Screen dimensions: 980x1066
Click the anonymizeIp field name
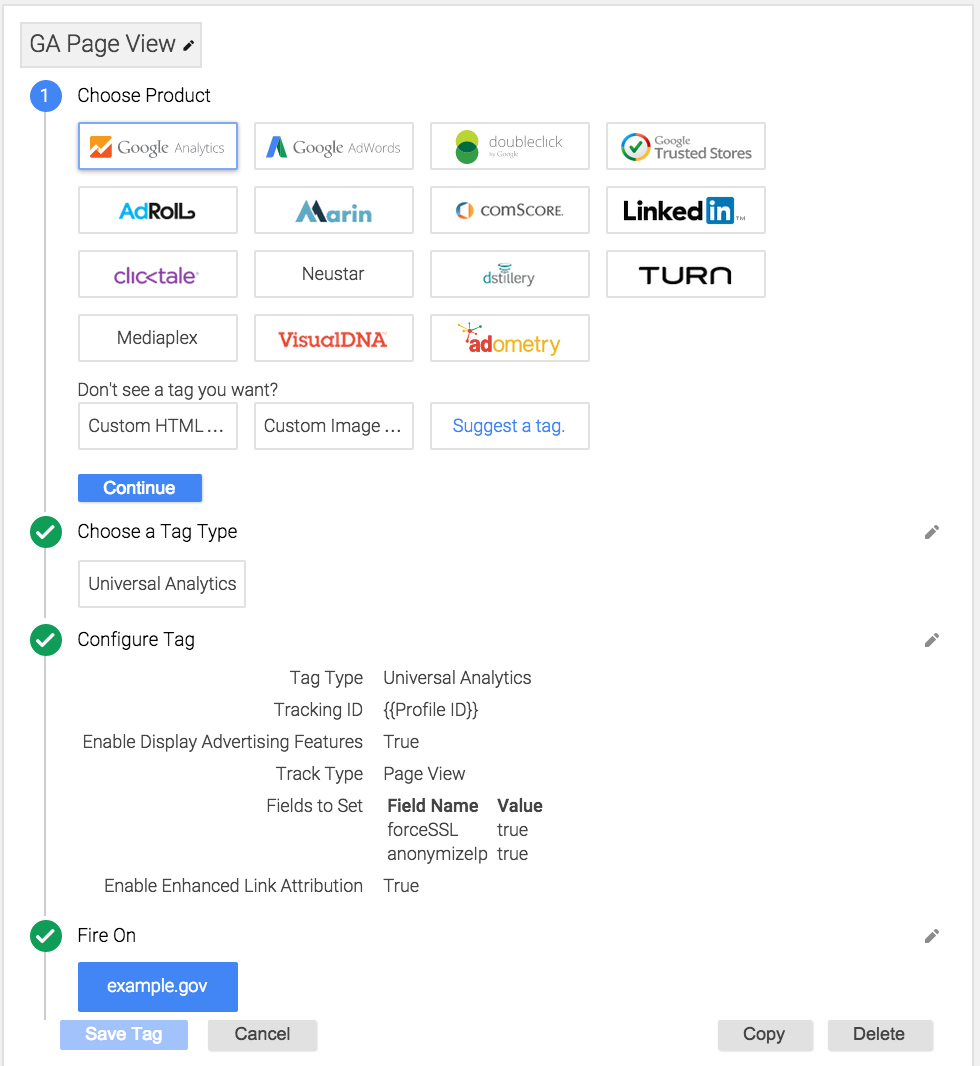(438, 855)
